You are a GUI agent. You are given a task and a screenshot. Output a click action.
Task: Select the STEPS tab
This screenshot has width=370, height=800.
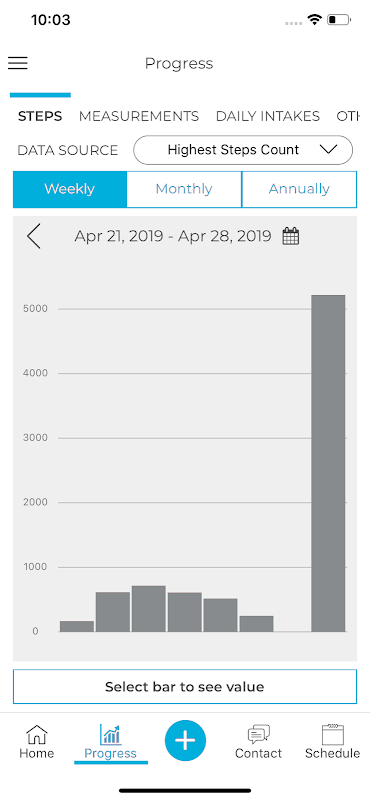pos(40,116)
